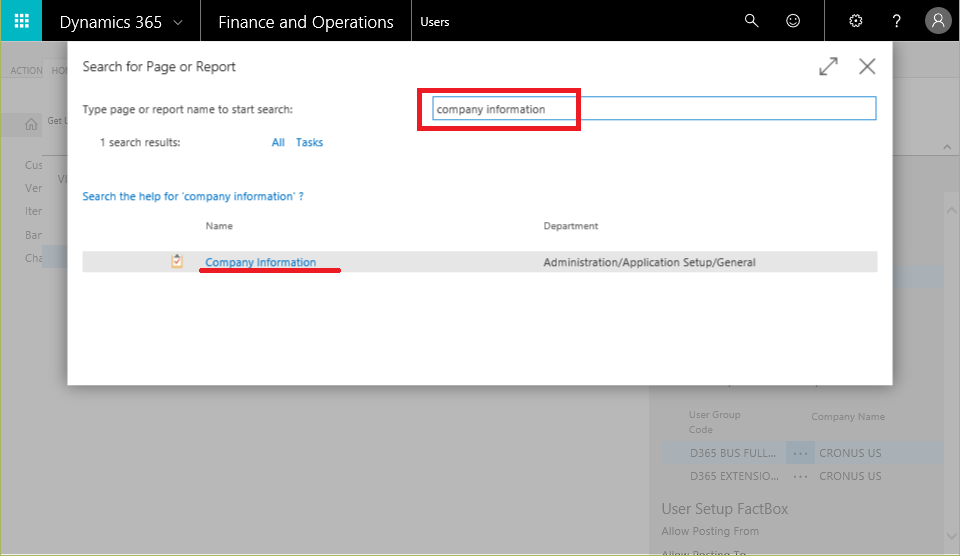
Task: Expand the search dialog to full screen
Action: coord(828,67)
